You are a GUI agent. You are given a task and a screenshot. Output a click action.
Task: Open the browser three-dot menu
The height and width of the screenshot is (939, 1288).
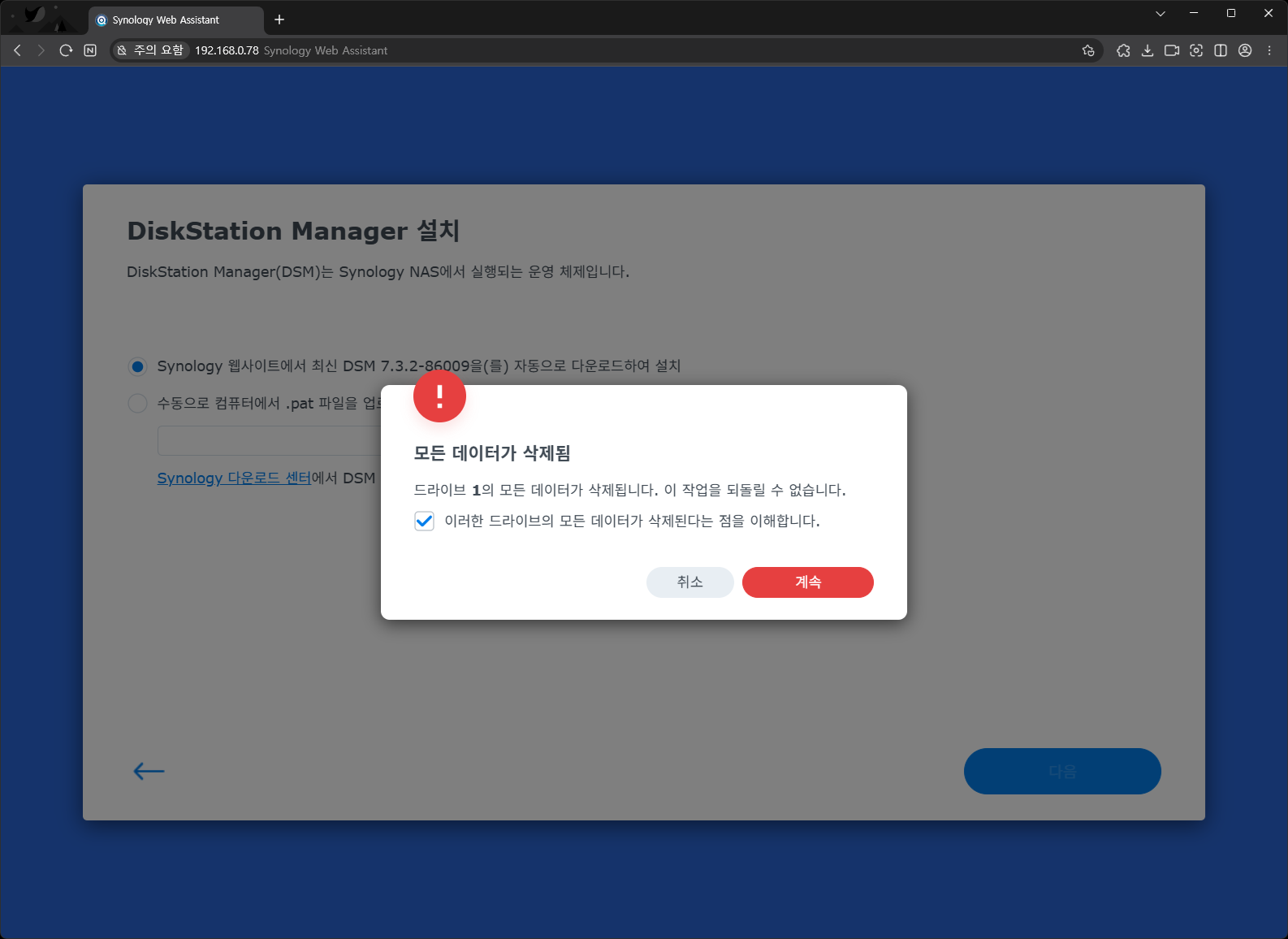click(x=1269, y=50)
